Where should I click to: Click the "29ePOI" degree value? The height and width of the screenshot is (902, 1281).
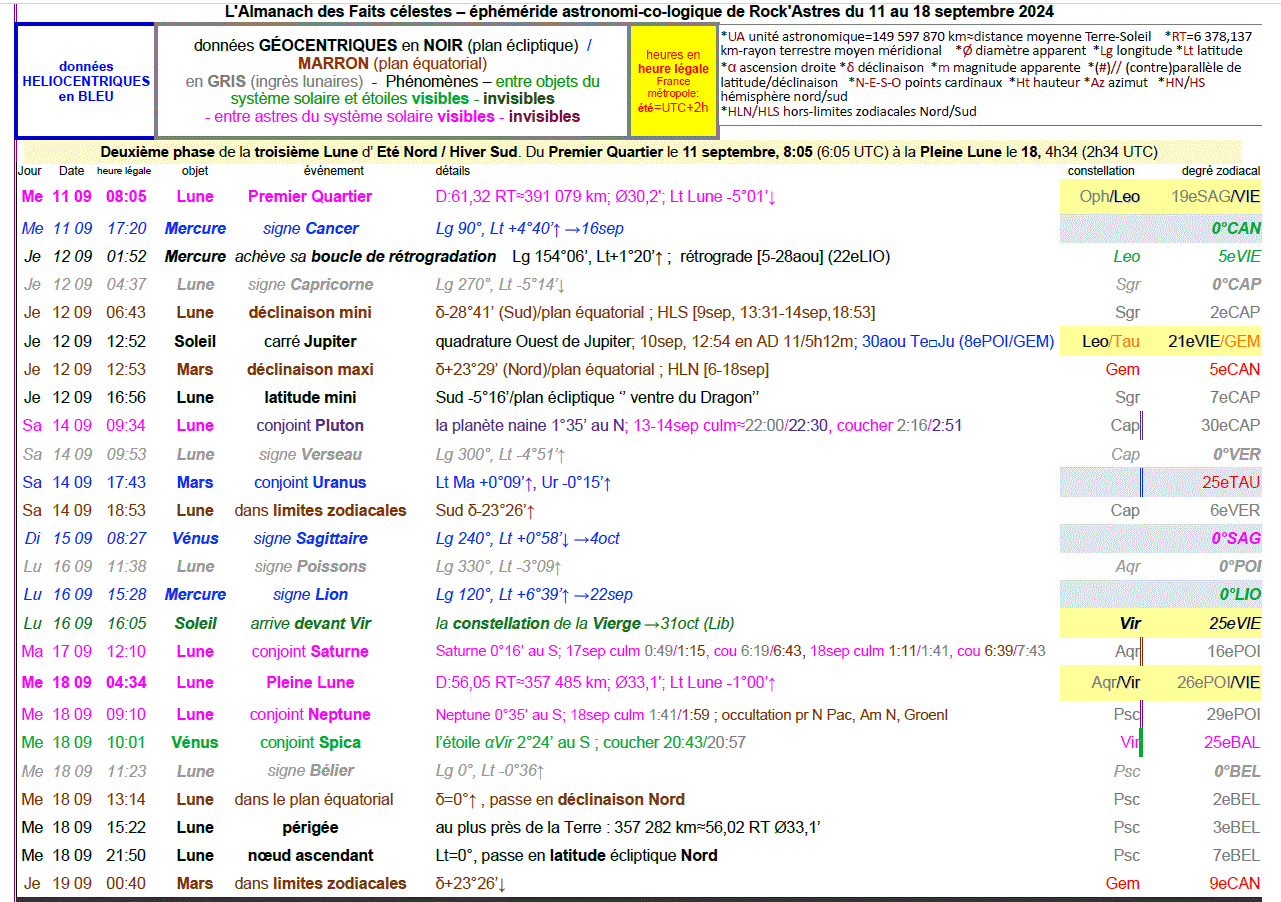[1233, 714]
